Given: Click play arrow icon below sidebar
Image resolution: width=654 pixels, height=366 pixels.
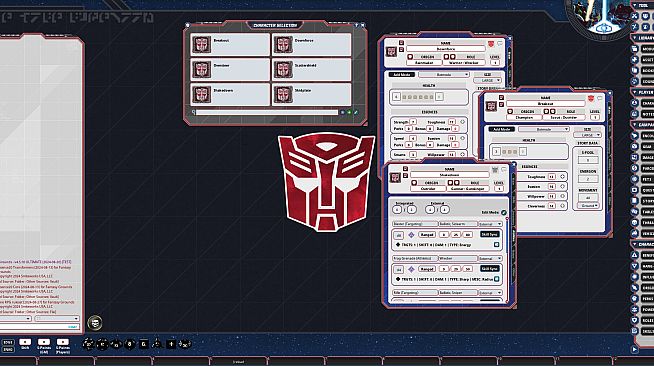Looking at the screenshot, I should (634, 349).
